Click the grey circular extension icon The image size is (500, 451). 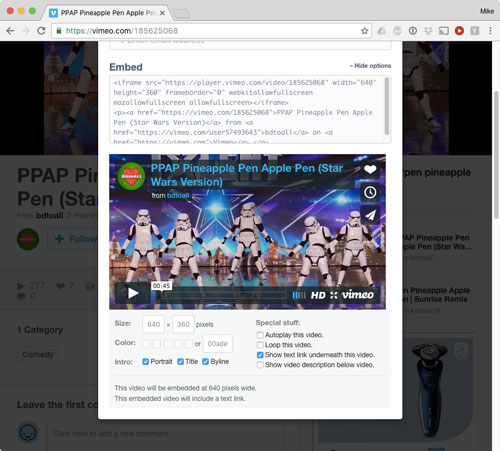pos(397,31)
